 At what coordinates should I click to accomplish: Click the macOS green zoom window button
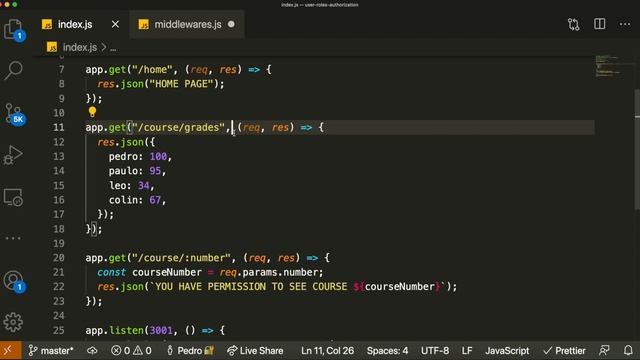click(x=15, y=4)
